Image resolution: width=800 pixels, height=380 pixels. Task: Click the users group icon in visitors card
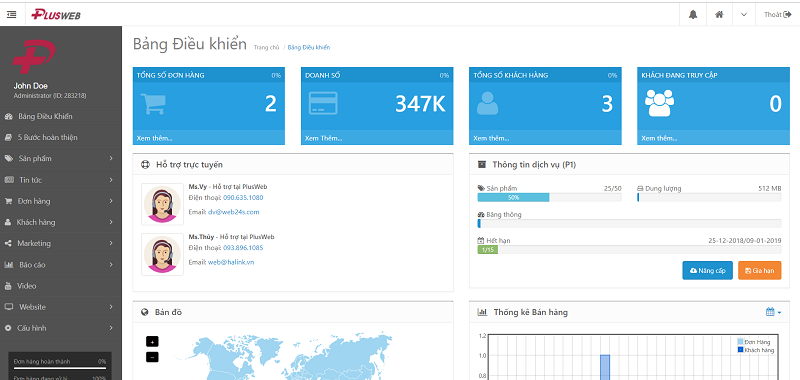659,103
